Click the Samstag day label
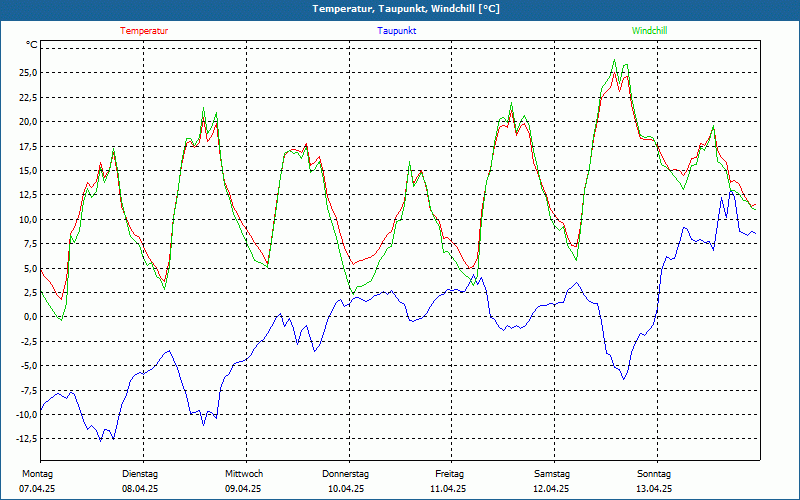The height and width of the screenshot is (500, 800). [x=552, y=474]
